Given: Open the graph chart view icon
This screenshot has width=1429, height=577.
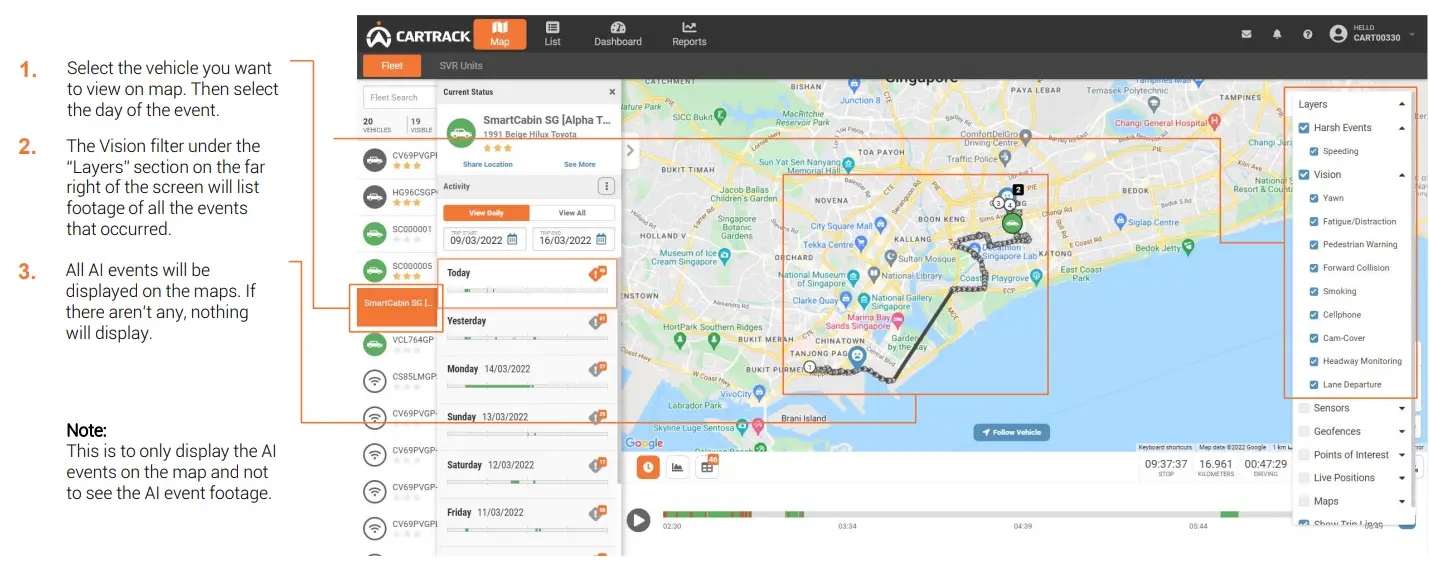Looking at the screenshot, I should [x=677, y=466].
